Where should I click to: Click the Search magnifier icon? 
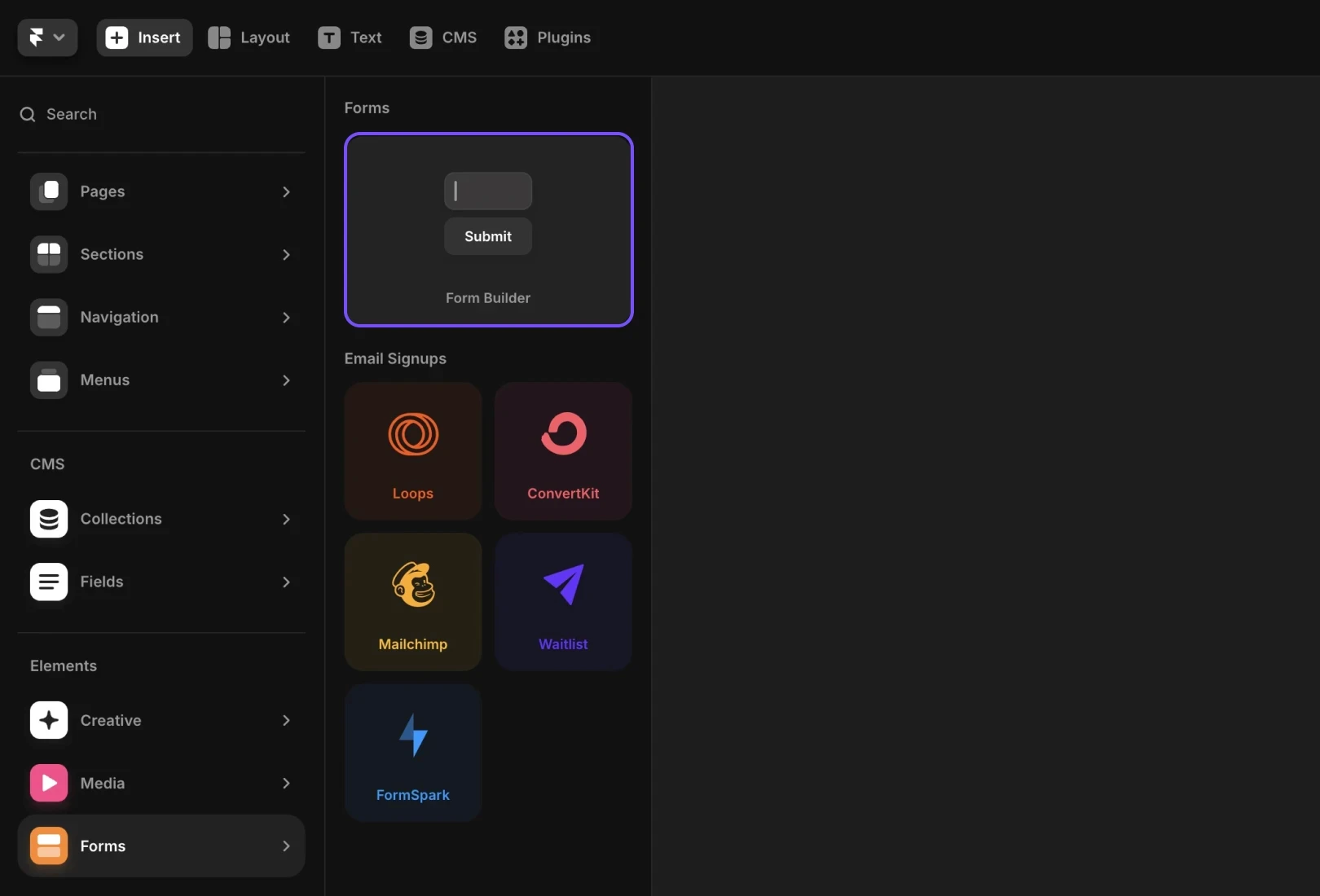[28, 114]
